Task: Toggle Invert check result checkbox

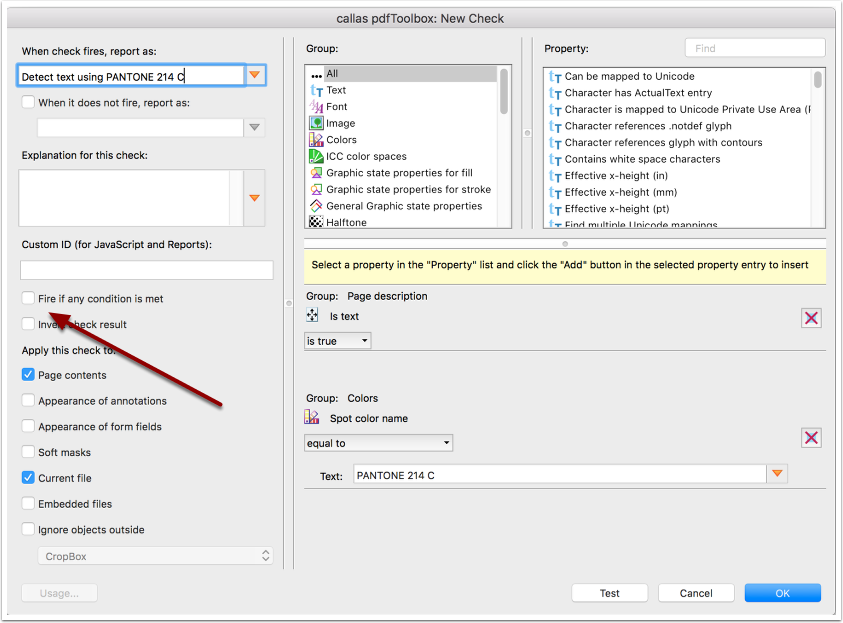Action: (x=28, y=324)
